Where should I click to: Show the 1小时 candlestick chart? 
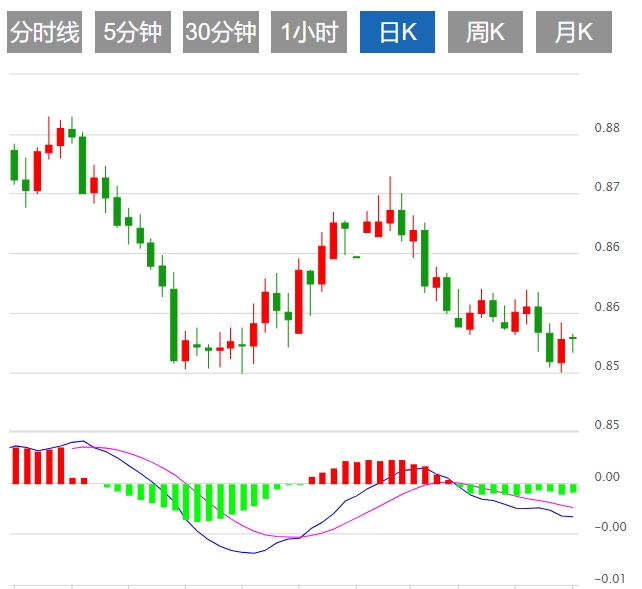click(x=309, y=32)
